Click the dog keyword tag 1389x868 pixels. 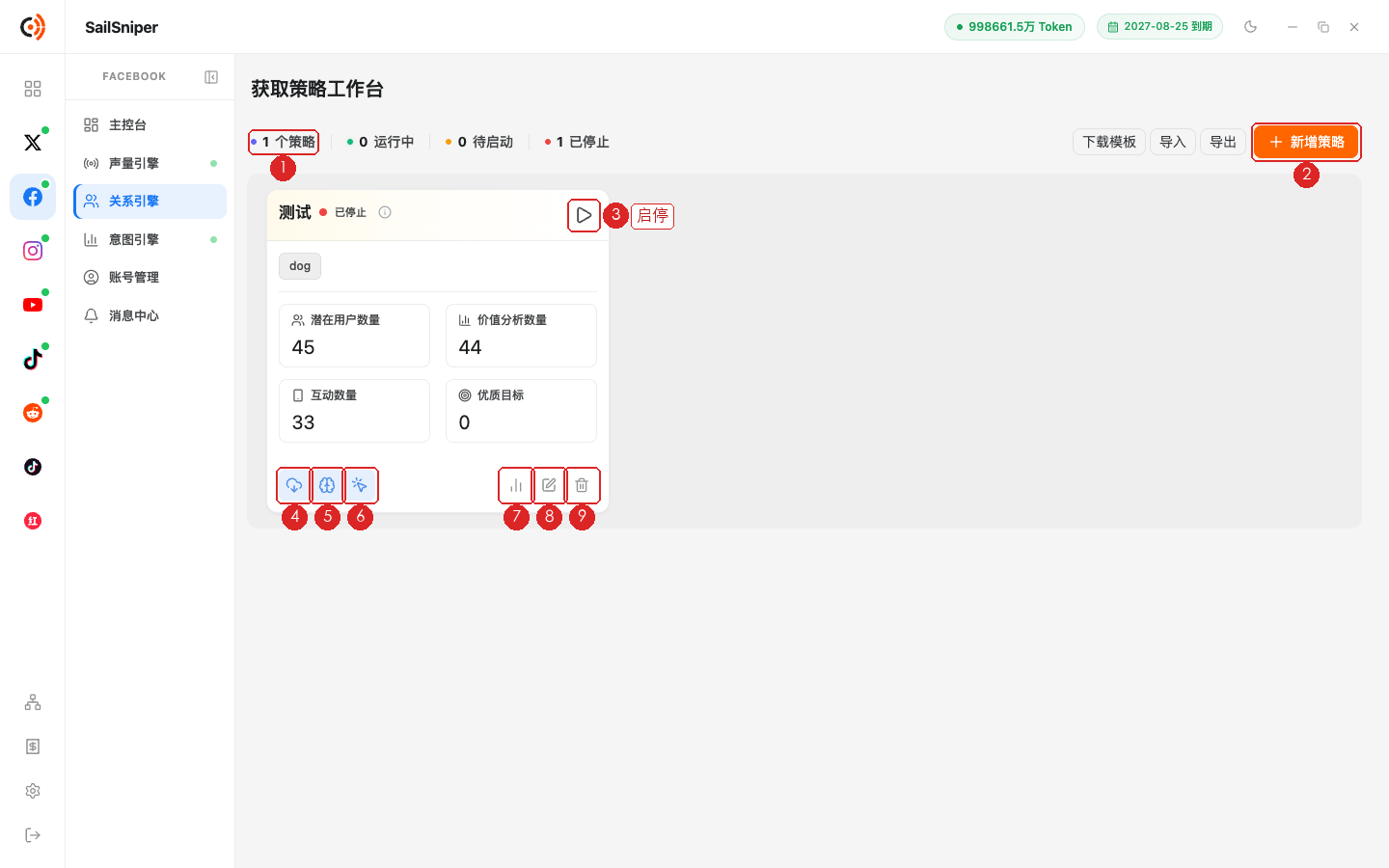click(x=300, y=266)
